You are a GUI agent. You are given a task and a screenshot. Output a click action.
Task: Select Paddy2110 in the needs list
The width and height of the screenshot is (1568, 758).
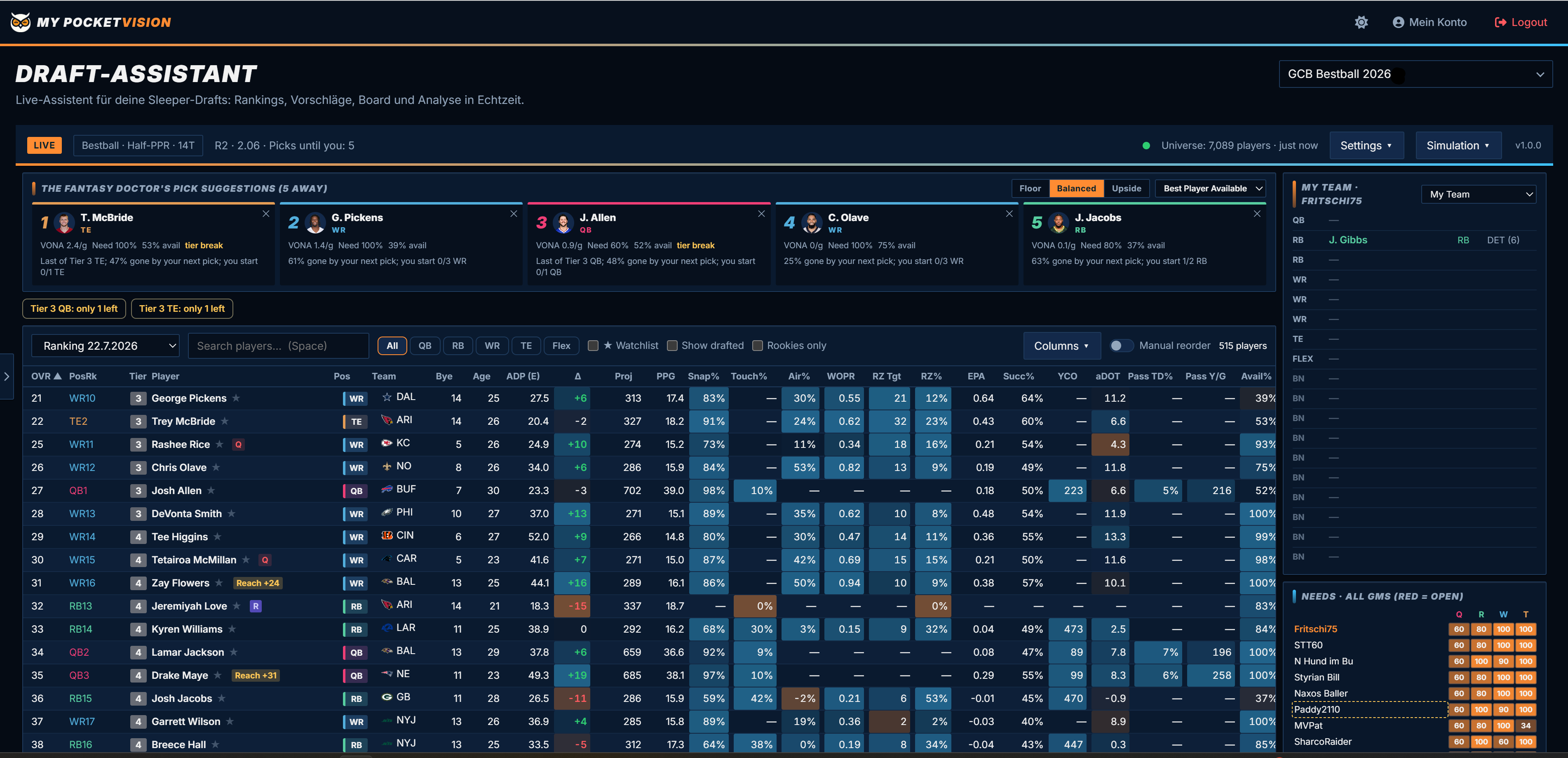tap(1370, 709)
